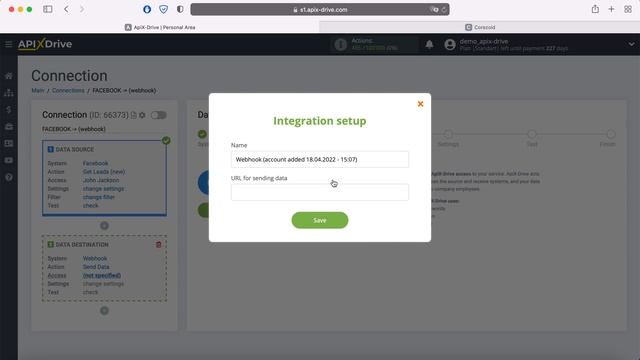Add step below Data Source block

tap(104, 226)
